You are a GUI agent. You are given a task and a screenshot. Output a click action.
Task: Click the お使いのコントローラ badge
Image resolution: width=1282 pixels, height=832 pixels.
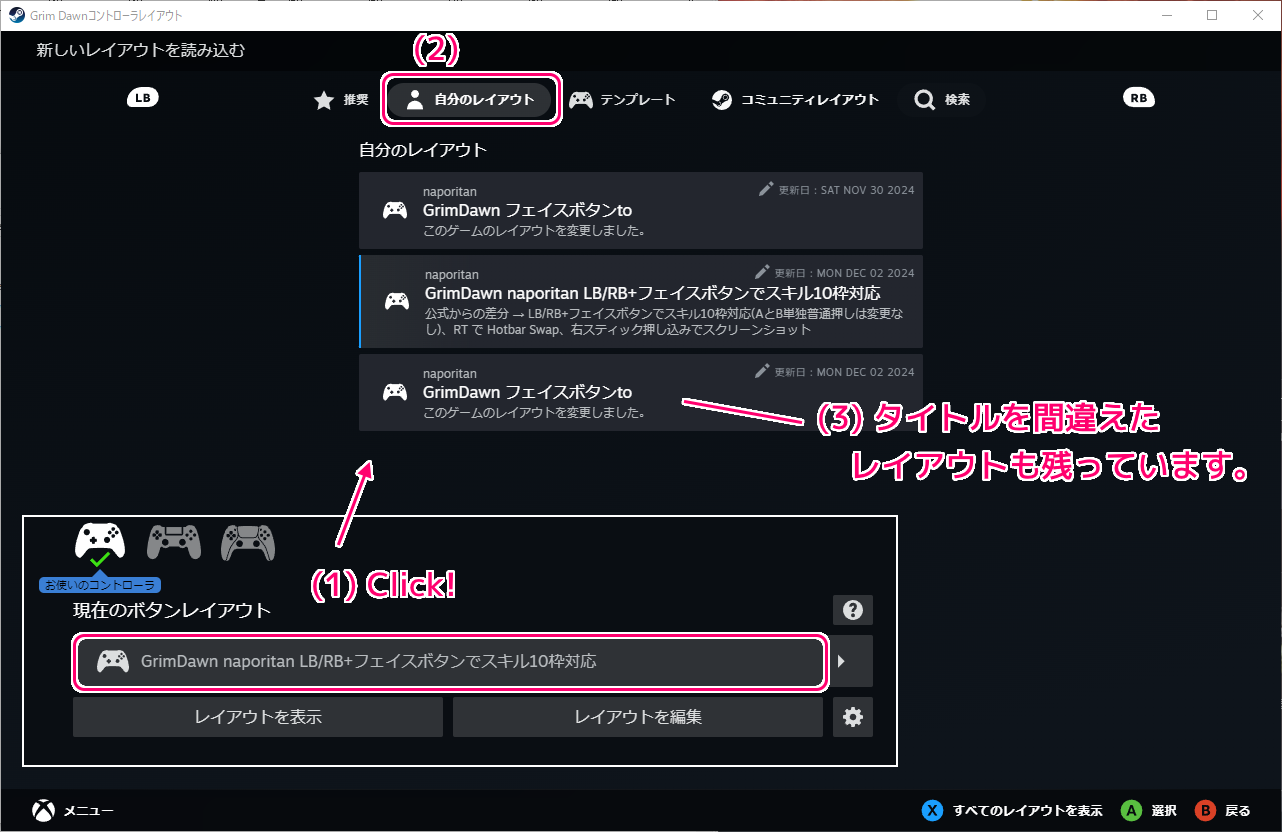[x=100, y=585]
